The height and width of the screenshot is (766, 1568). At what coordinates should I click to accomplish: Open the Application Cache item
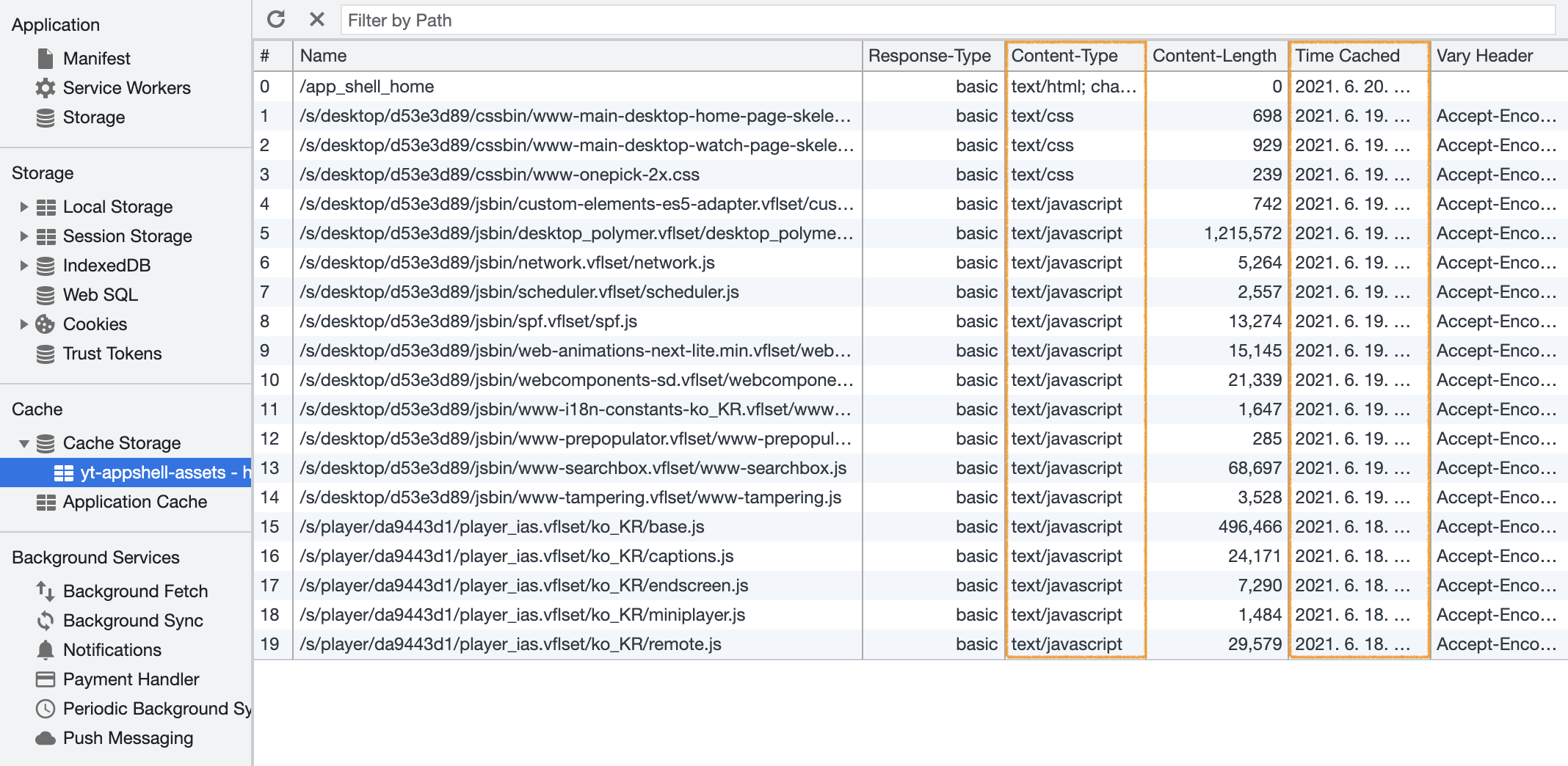click(x=135, y=502)
